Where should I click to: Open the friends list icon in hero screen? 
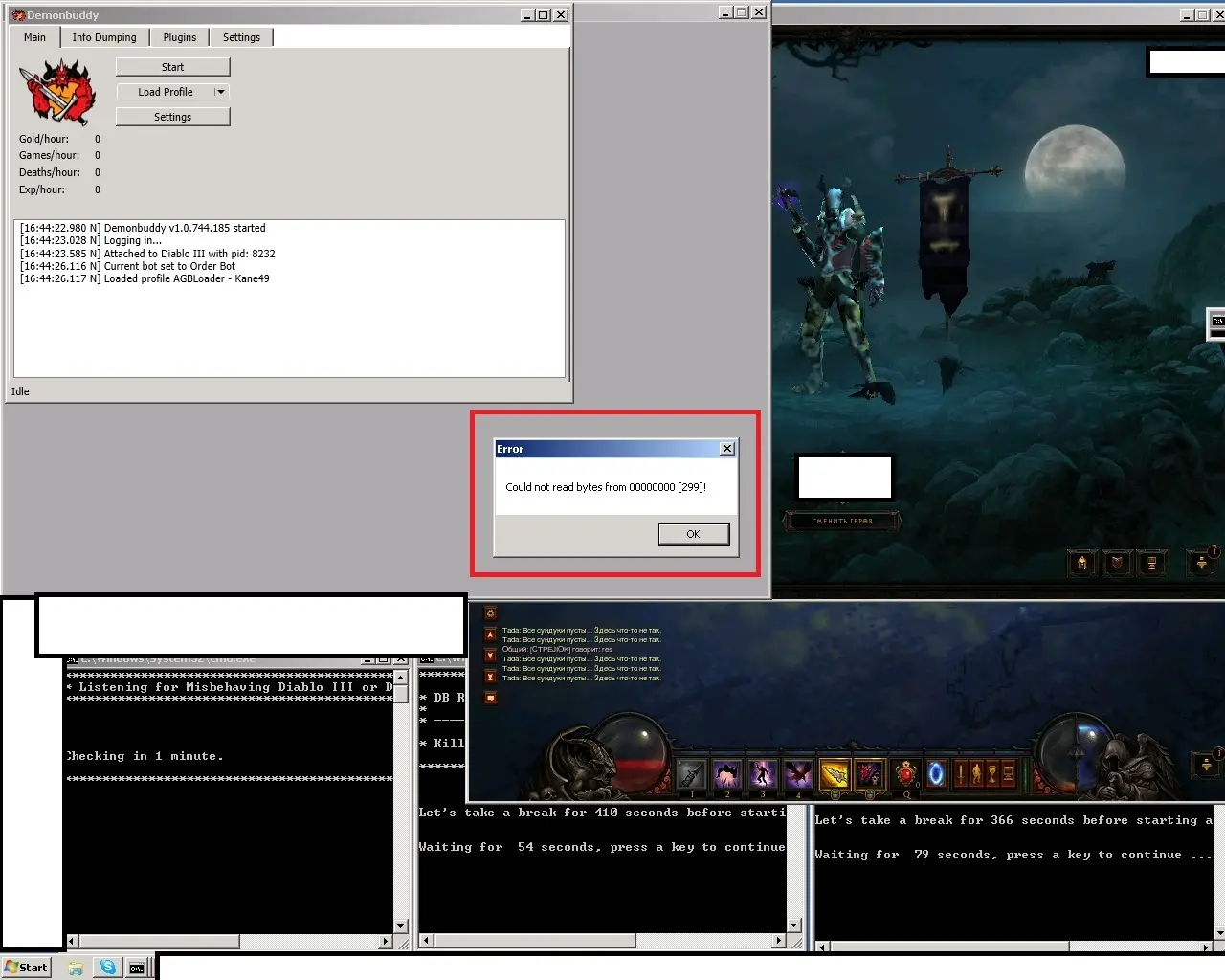pos(1201,563)
